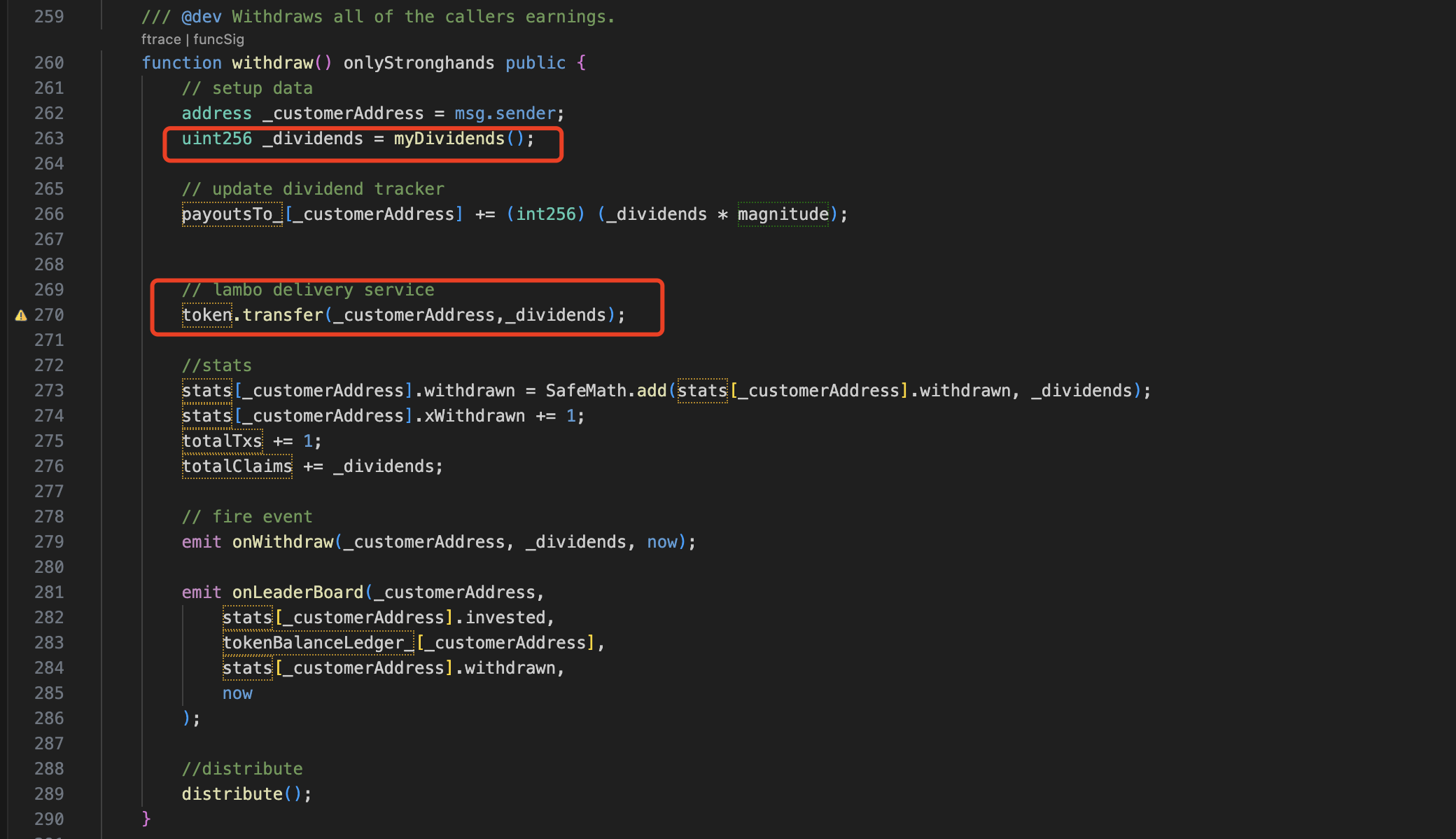Click the '// update dividend tracker' comment
The width and height of the screenshot is (1456, 839).
pyautogui.click(x=313, y=189)
